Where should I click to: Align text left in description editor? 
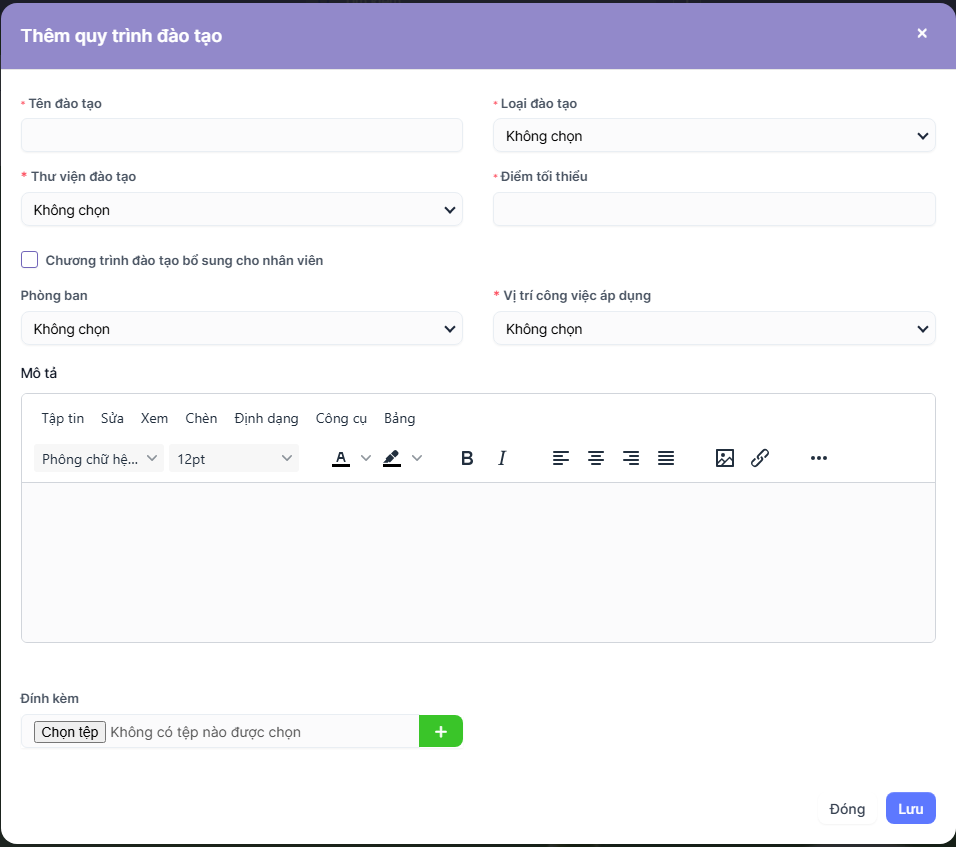(x=561, y=458)
